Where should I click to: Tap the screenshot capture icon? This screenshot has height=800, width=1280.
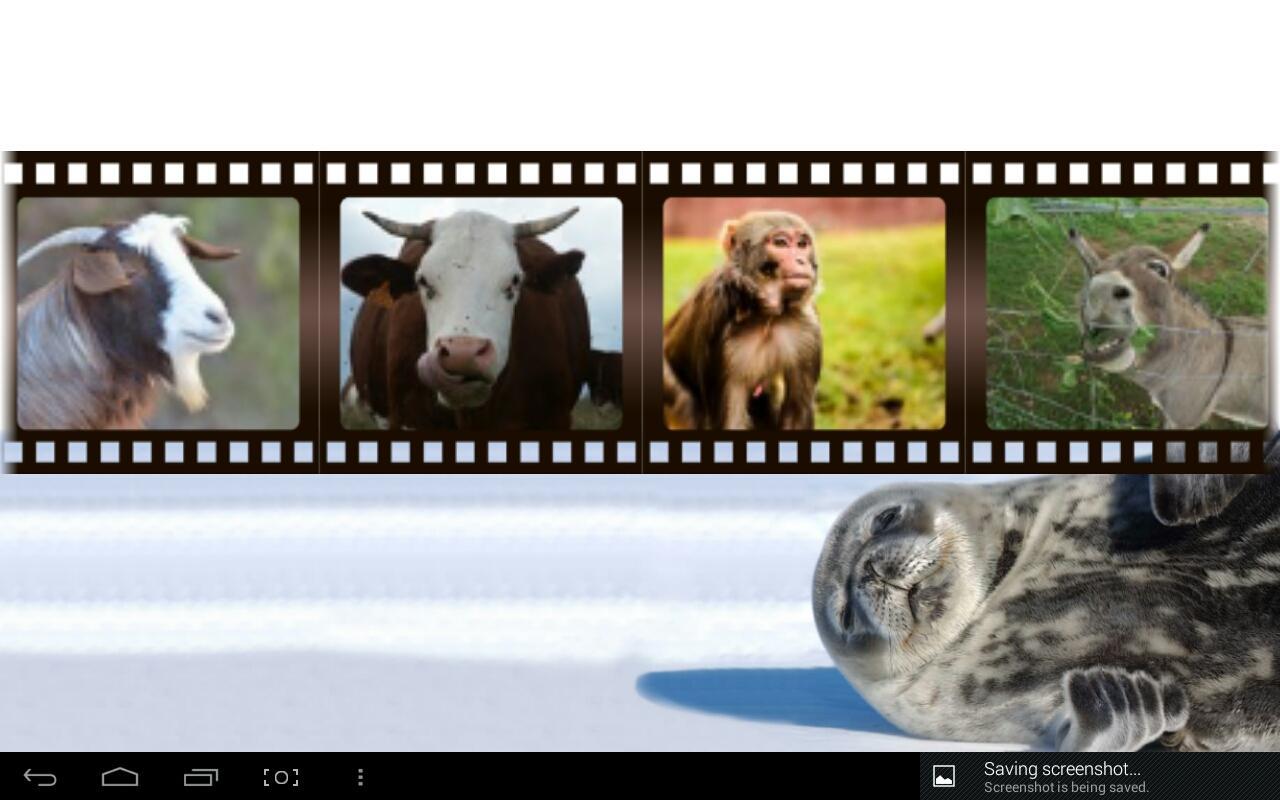click(x=280, y=777)
